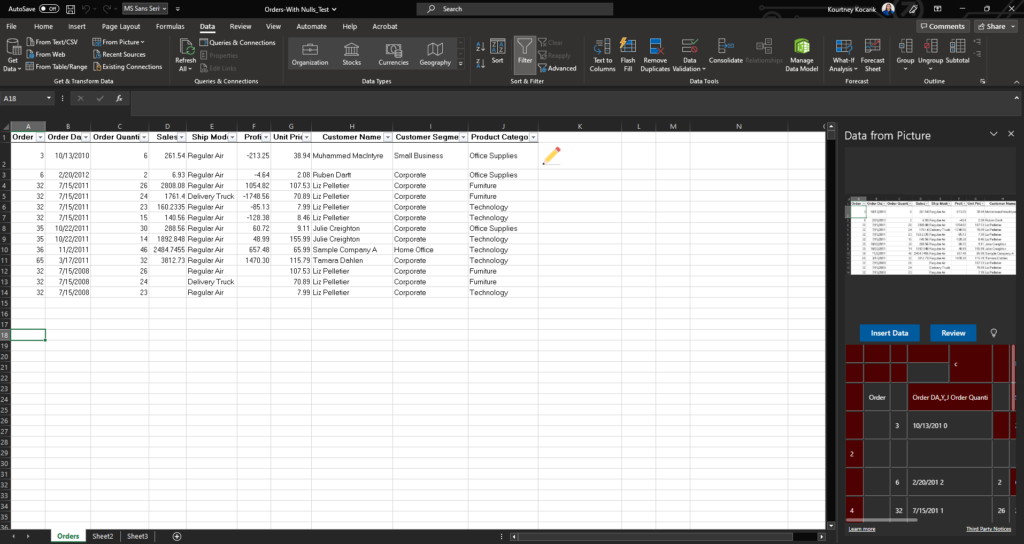Close the Data from Picture pane
This screenshot has width=1024, height=544.
click(x=1011, y=134)
